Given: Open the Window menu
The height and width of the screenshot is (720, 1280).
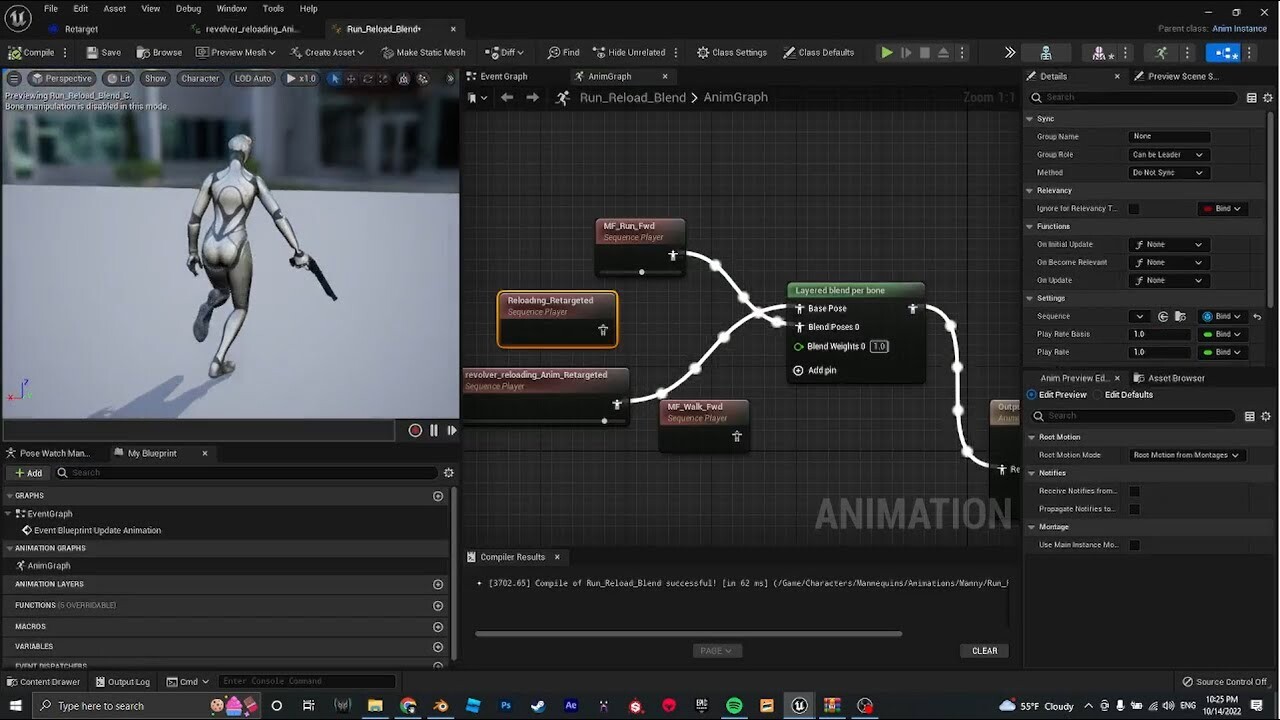Looking at the screenshot, I should pyautogui.click(x=231, y=8).
